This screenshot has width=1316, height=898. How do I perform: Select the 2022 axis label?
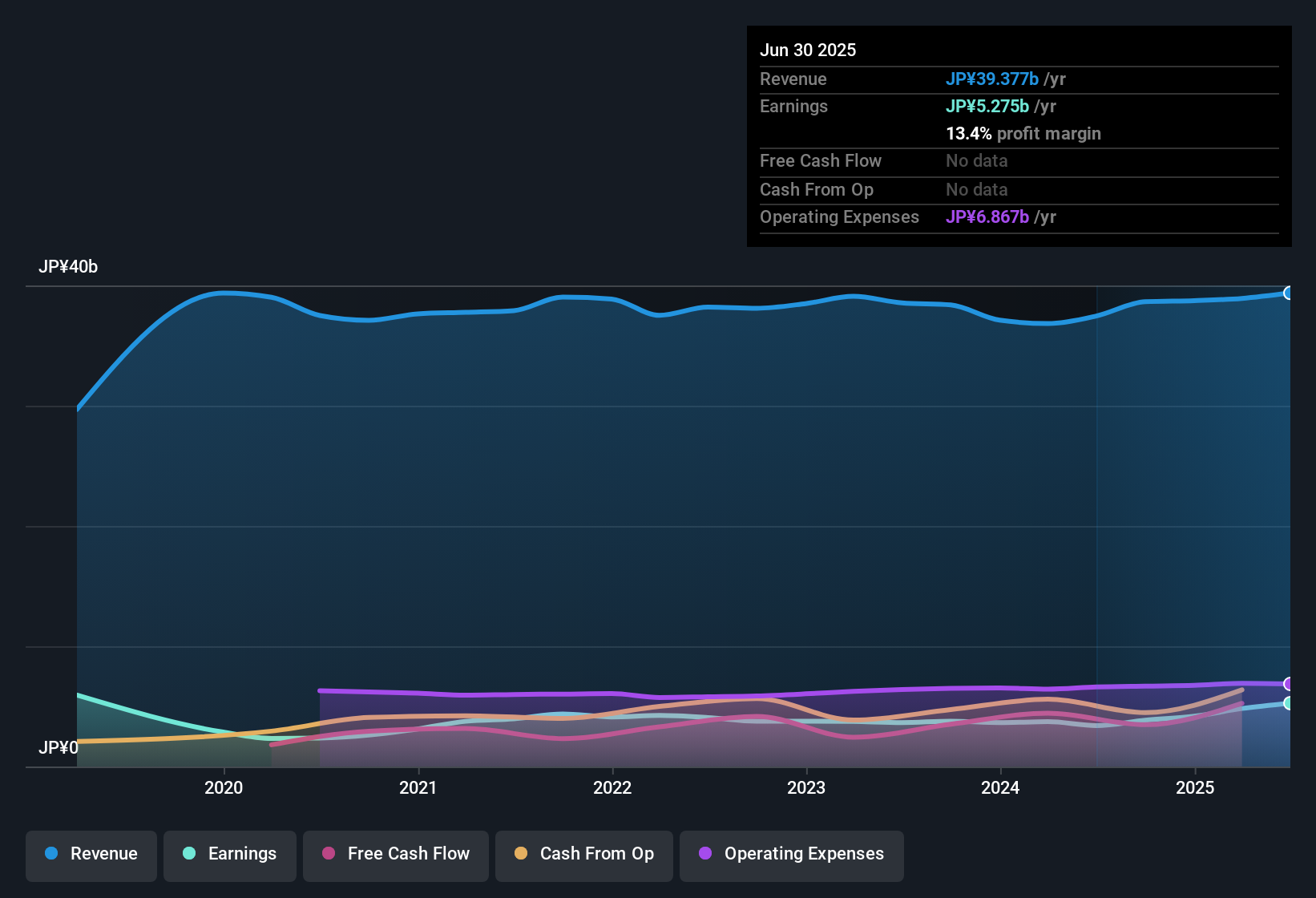(x=613, y=788)
